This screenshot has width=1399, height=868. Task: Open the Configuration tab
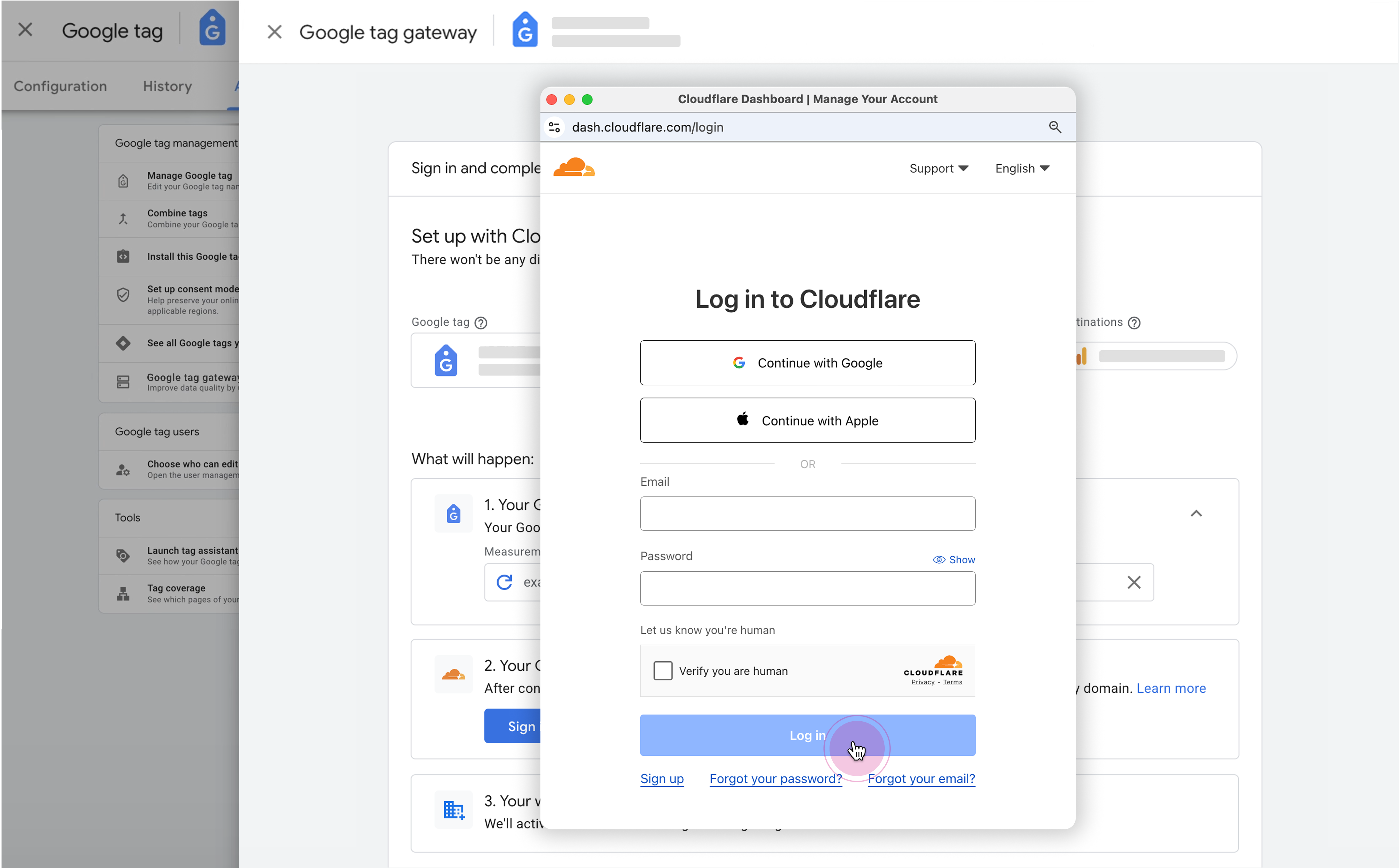pyautogui.click(x=60, y=86)
